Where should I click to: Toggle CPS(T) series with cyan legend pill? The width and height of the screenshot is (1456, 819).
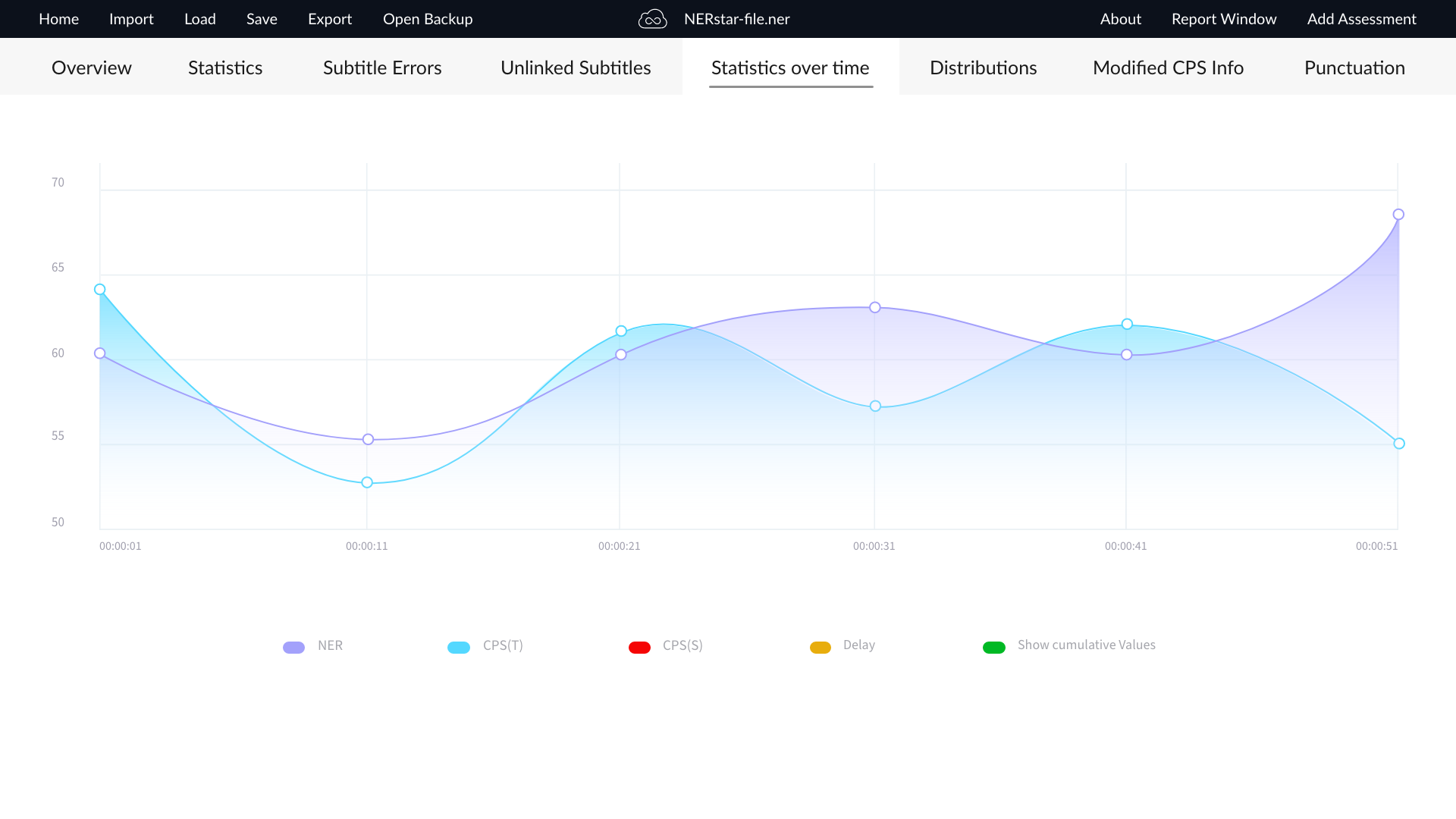(x=458, y=647)
